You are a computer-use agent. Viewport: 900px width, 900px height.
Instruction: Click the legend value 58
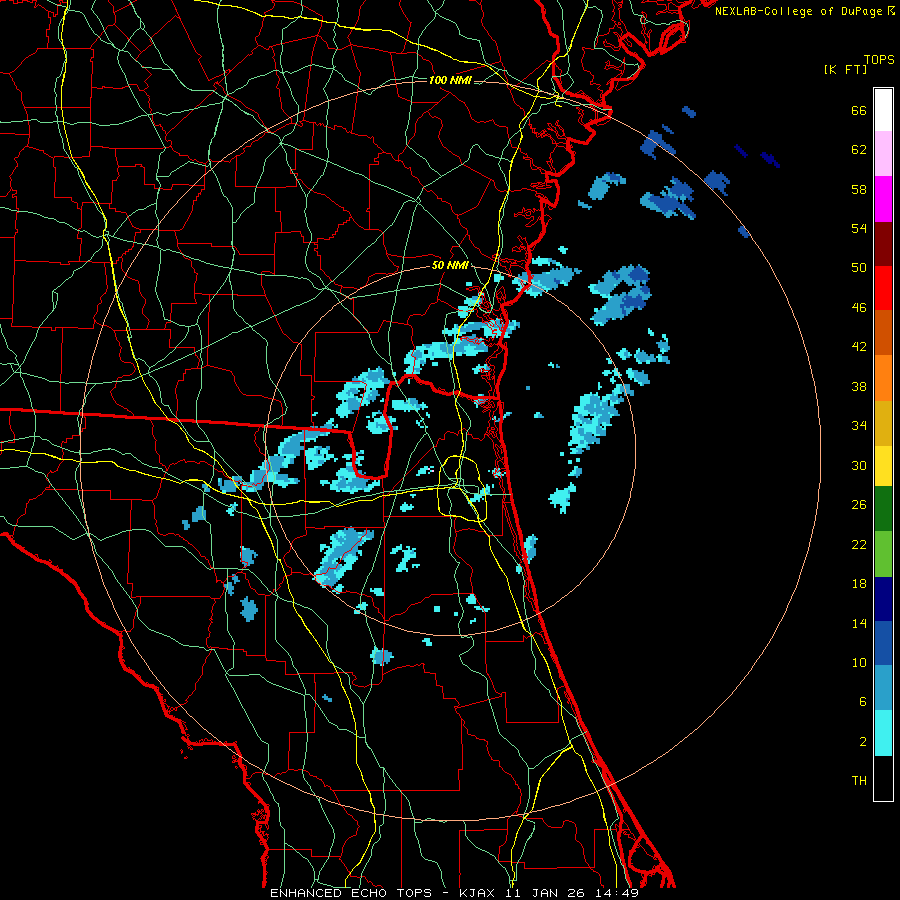(x=859, y=189)
